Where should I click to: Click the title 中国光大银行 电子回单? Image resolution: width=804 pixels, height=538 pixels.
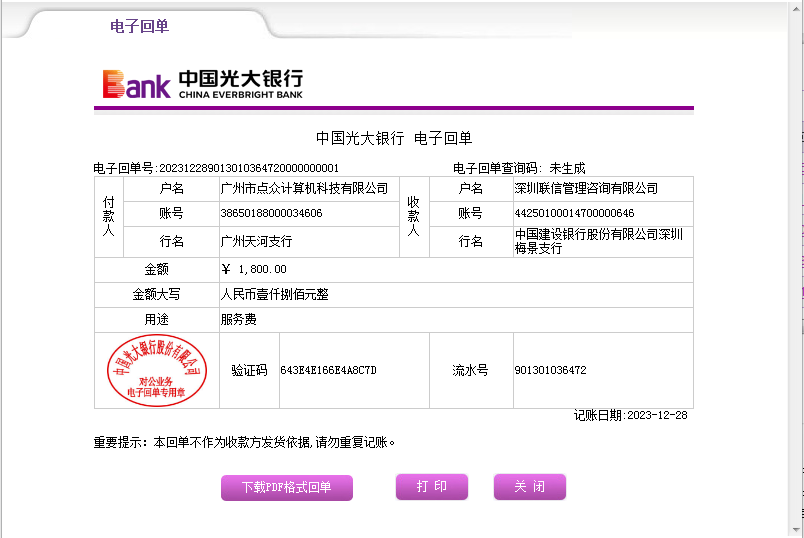[x=394, y=138]
